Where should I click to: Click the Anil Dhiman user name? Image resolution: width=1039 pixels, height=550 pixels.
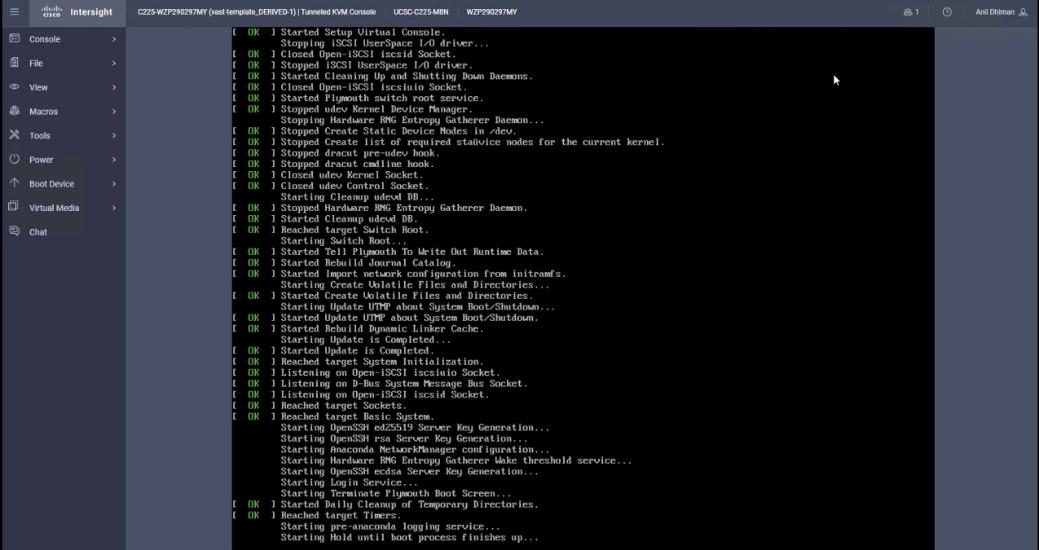995,12
